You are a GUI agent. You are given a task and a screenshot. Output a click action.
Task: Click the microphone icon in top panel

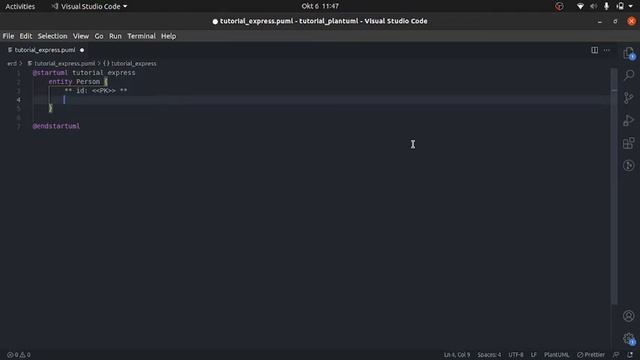click(607, 6)
